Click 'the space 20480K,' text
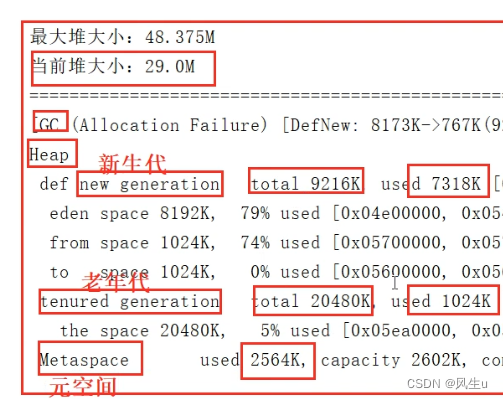 tap(143, 331)
